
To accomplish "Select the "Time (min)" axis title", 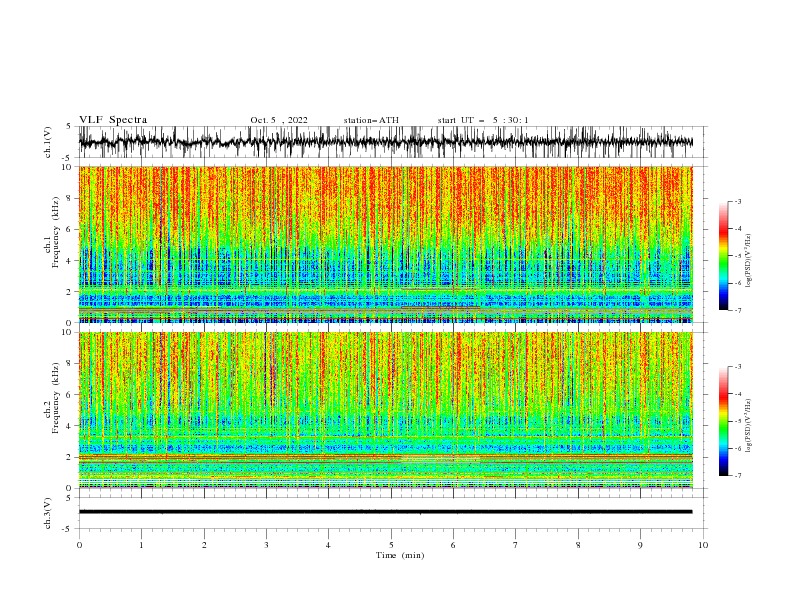I will [400, 555].
